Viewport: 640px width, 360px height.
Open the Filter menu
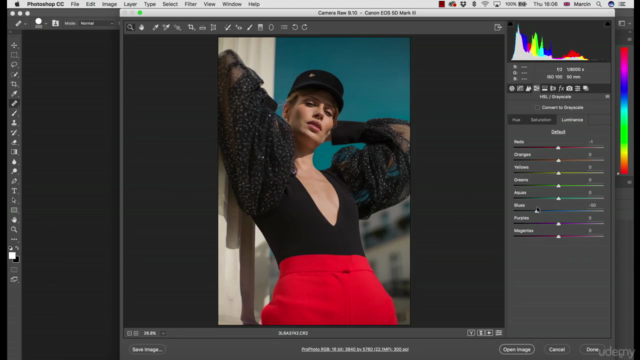coord(190,4)
